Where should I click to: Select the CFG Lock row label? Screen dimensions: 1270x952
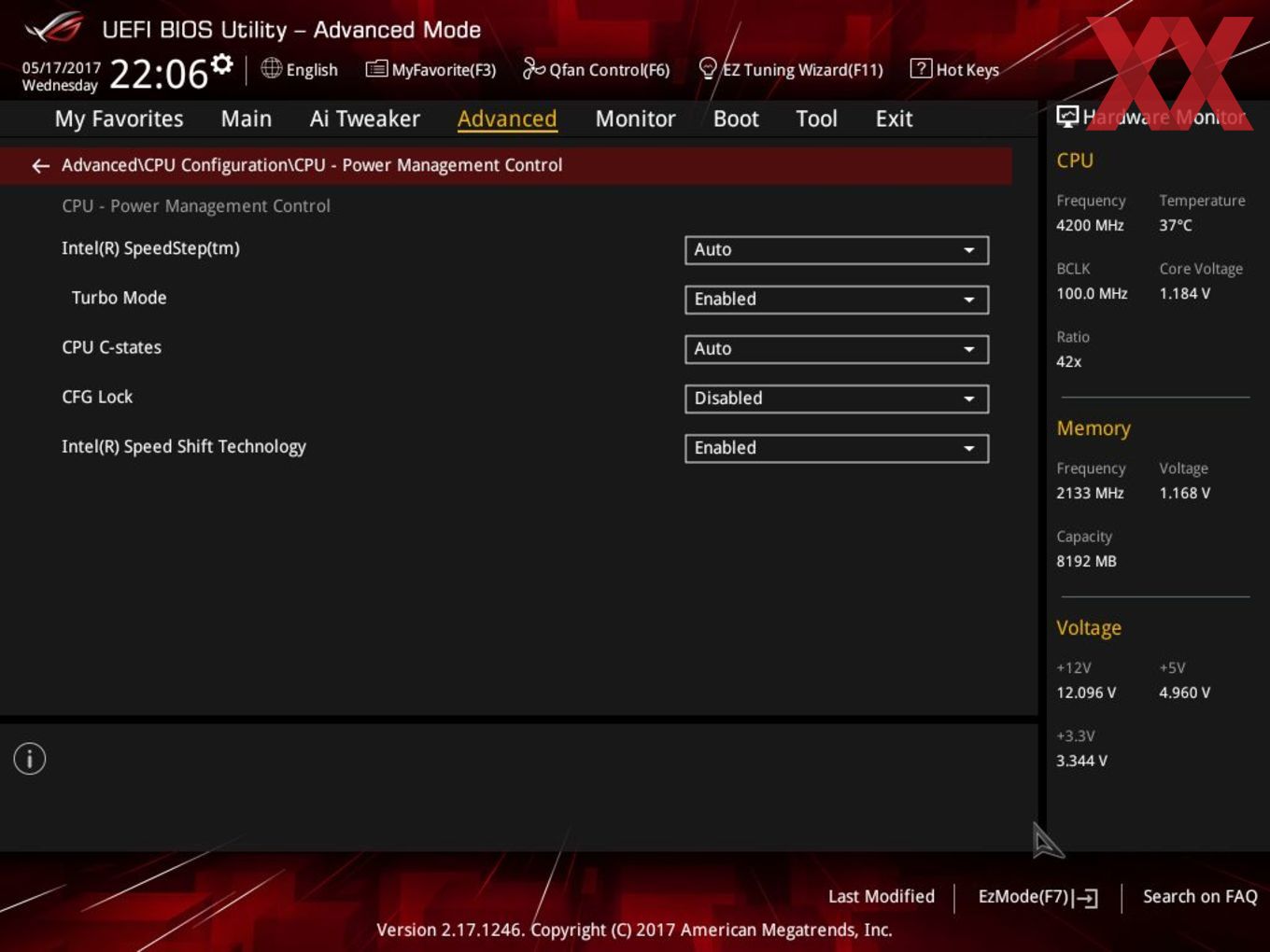[97, 397]
